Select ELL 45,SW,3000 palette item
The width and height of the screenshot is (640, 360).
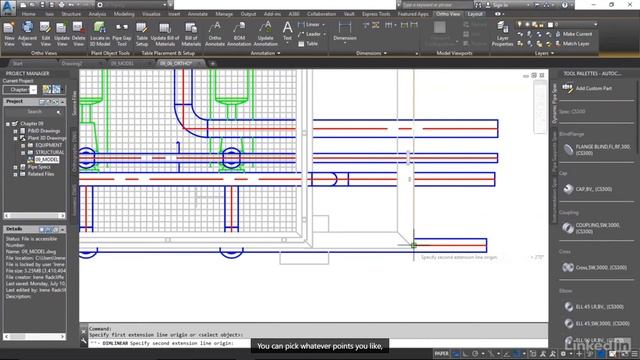(596, 323)
